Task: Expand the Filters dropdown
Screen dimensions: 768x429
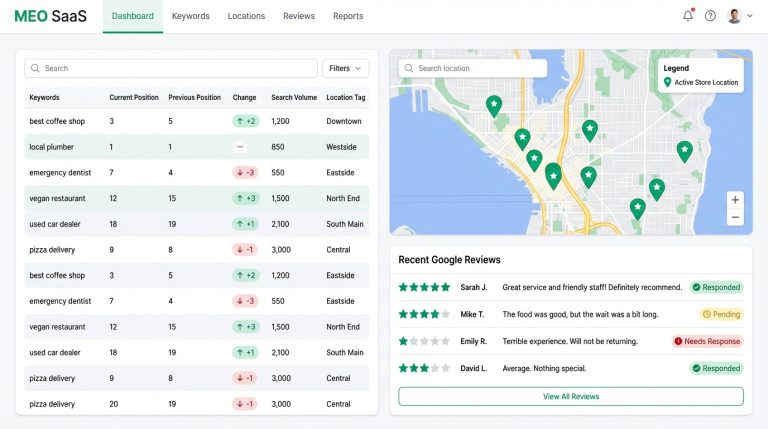Action: click(x=345, y=69)
